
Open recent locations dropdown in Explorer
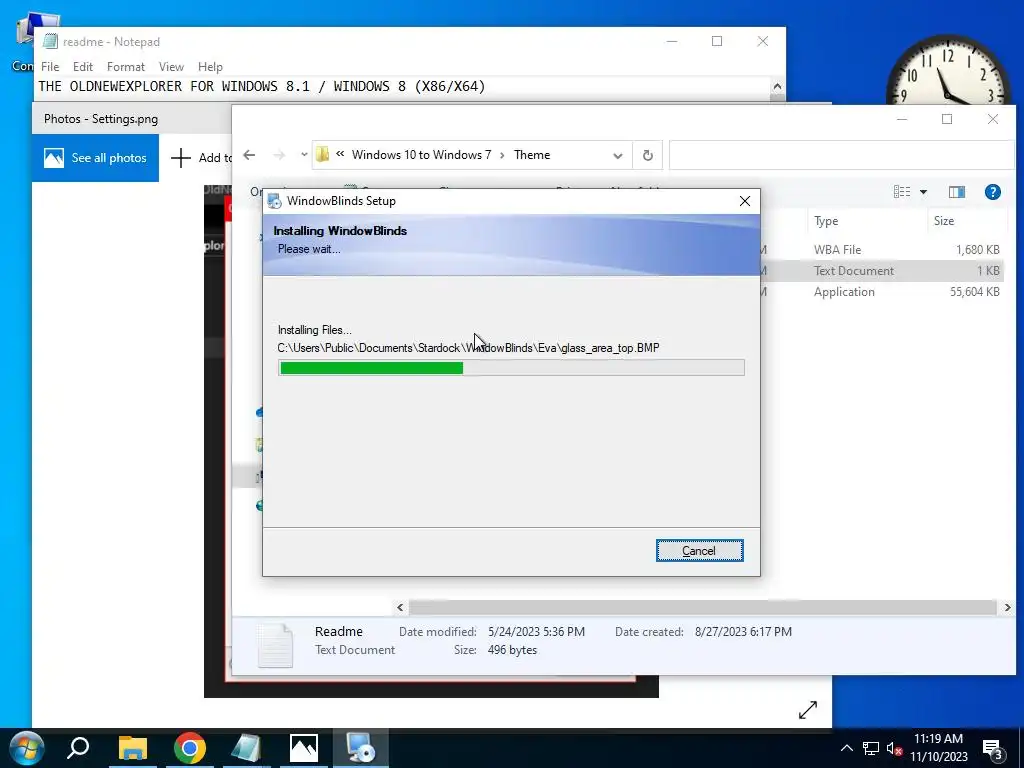304,155
